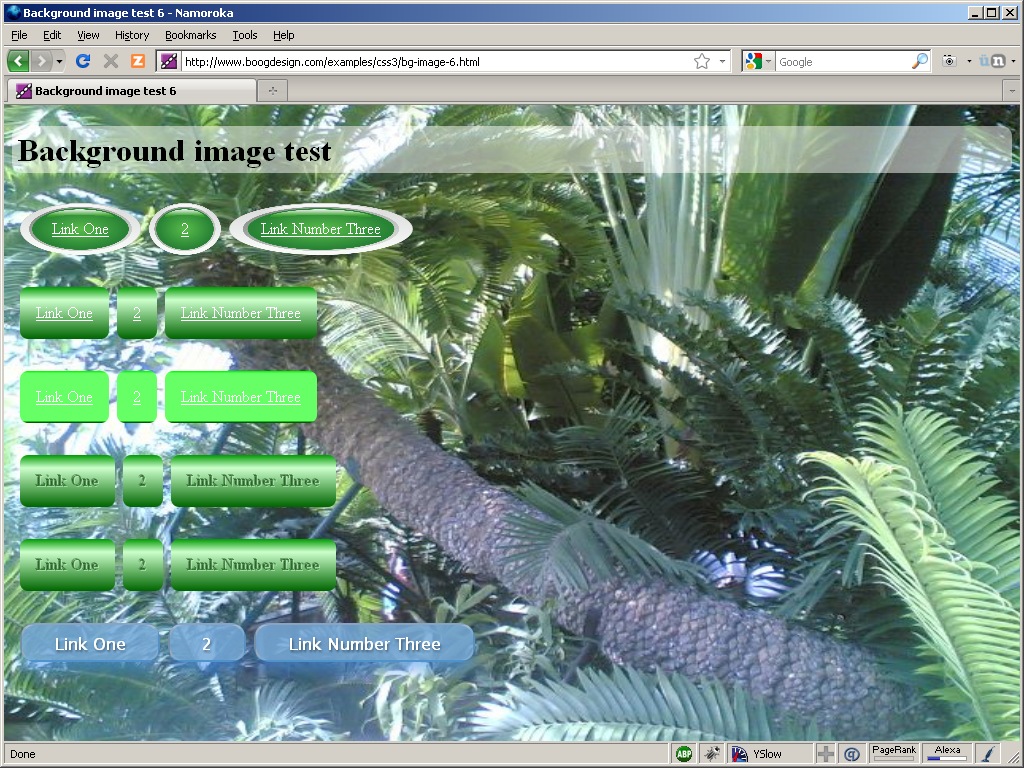This screenshot has height=768, width=1024.
Task: Reload the page with the blue refresh icon
Action: [83, 61]
